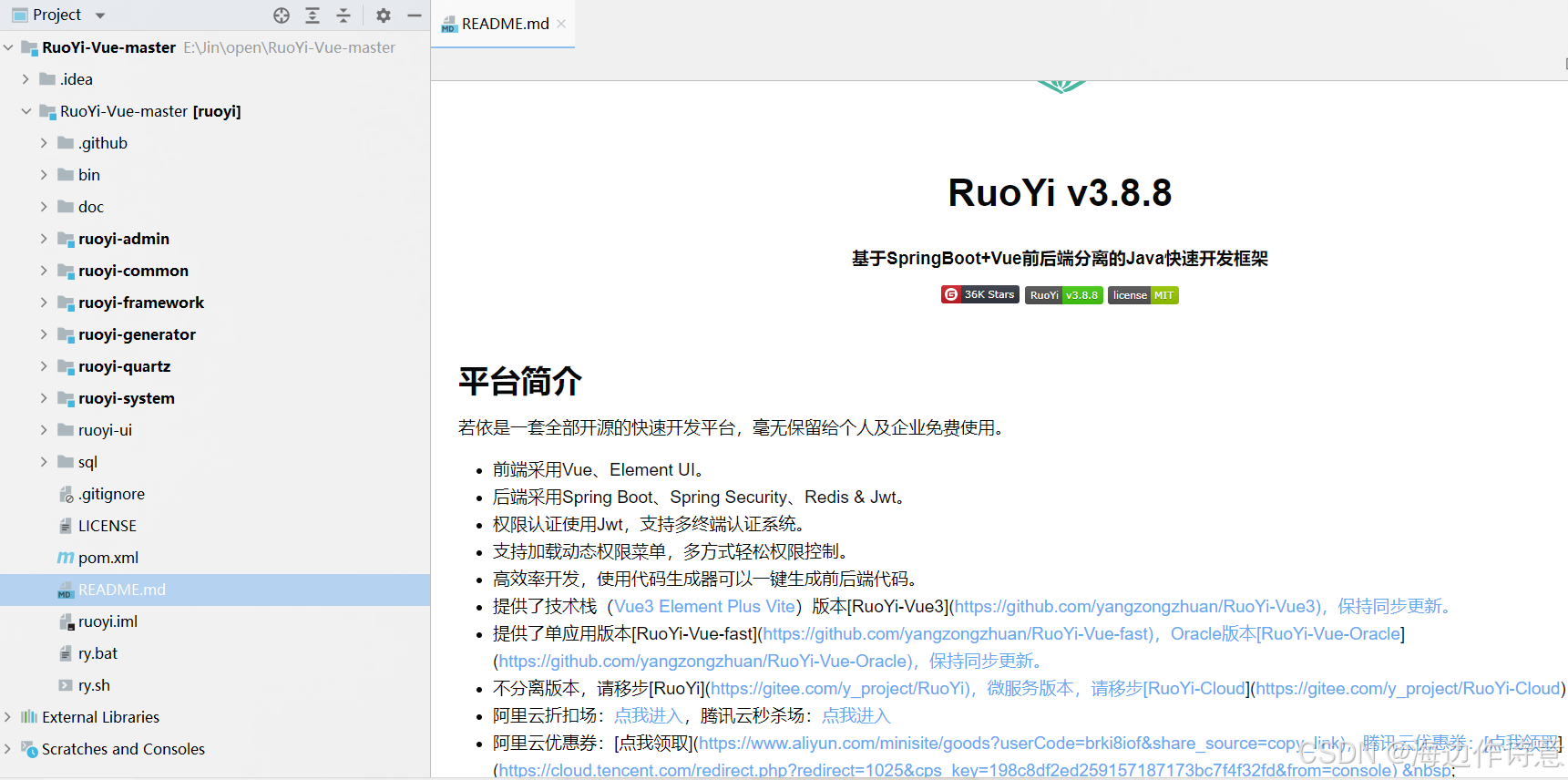The width and height of the screenshot is (1568, 780).
Task: Expand the ruoyi-ui folder
Action: coord(44,430)
